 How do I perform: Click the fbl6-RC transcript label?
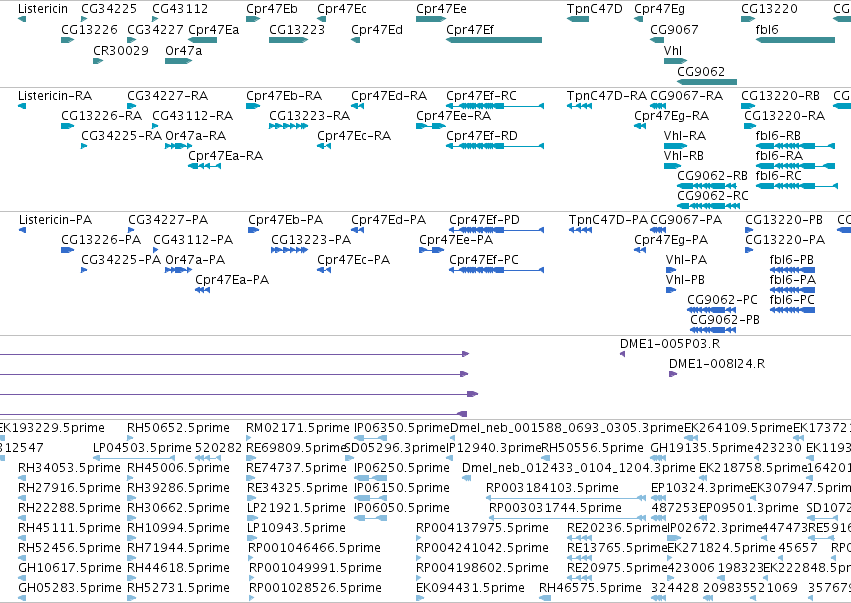pyautogui.click(x=778, y=175)
